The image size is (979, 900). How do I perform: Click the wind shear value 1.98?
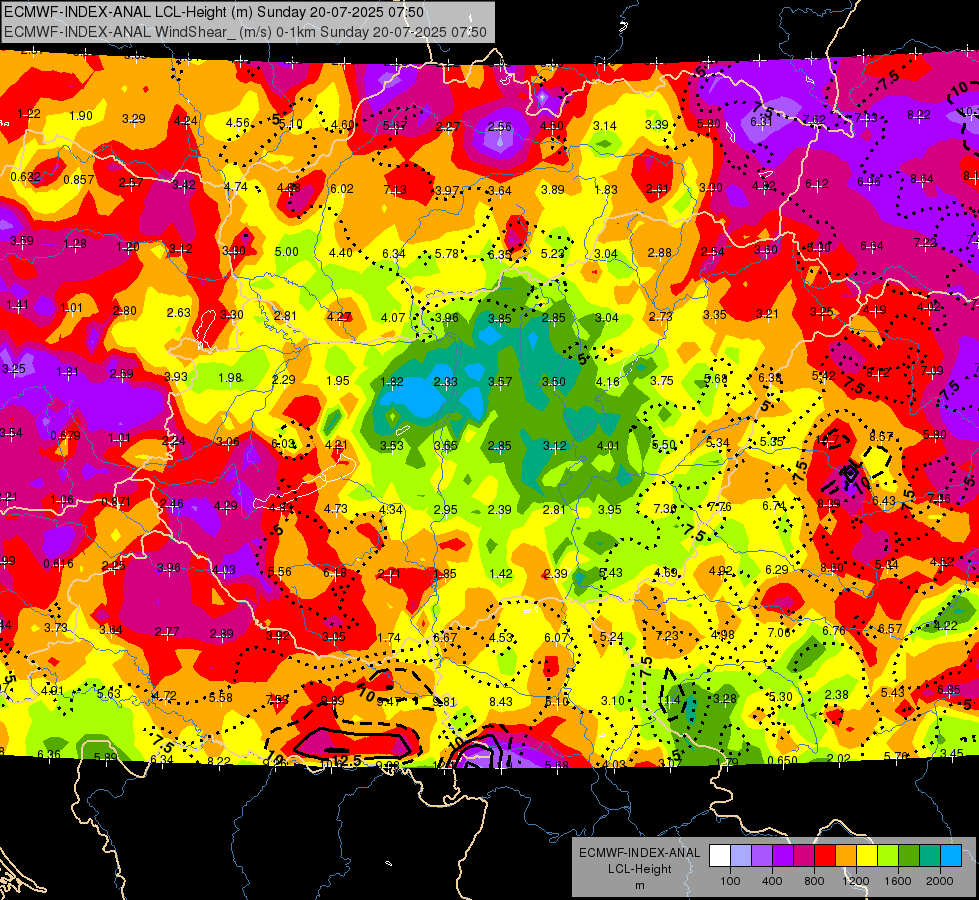coord(230,378)
